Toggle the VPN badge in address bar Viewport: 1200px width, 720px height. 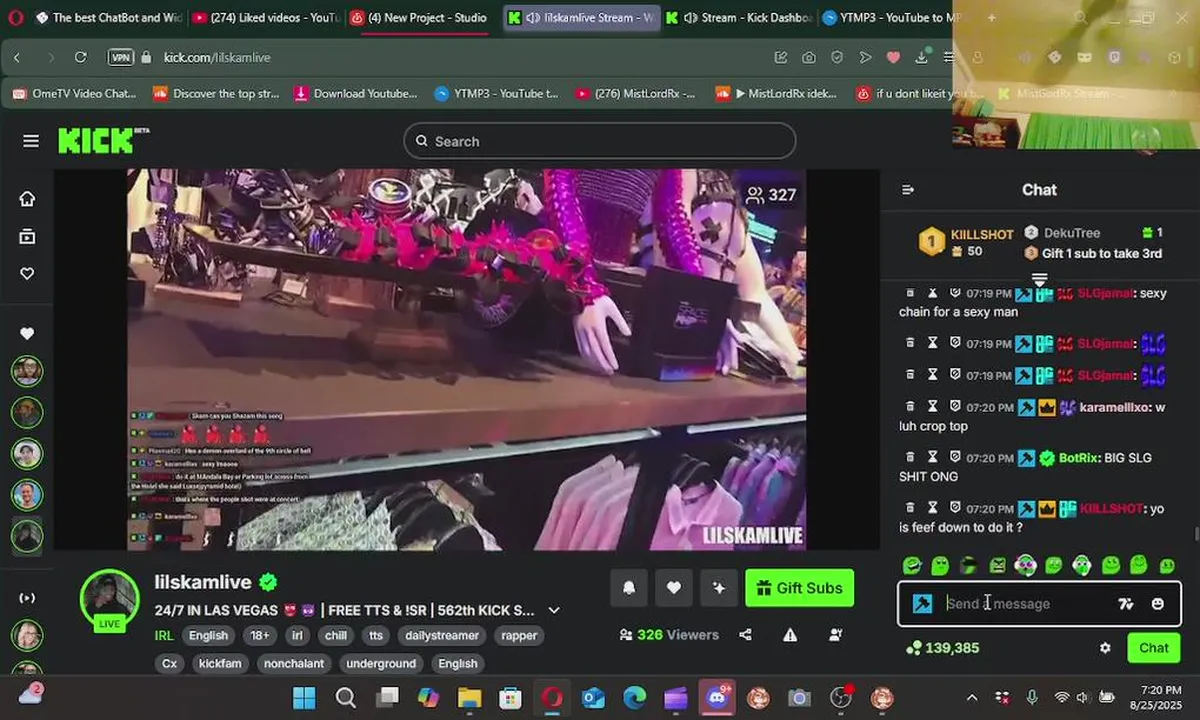coord(120,58)
